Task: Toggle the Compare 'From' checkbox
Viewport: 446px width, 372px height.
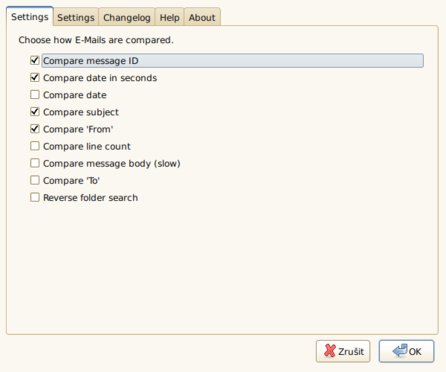Action: 35,129
